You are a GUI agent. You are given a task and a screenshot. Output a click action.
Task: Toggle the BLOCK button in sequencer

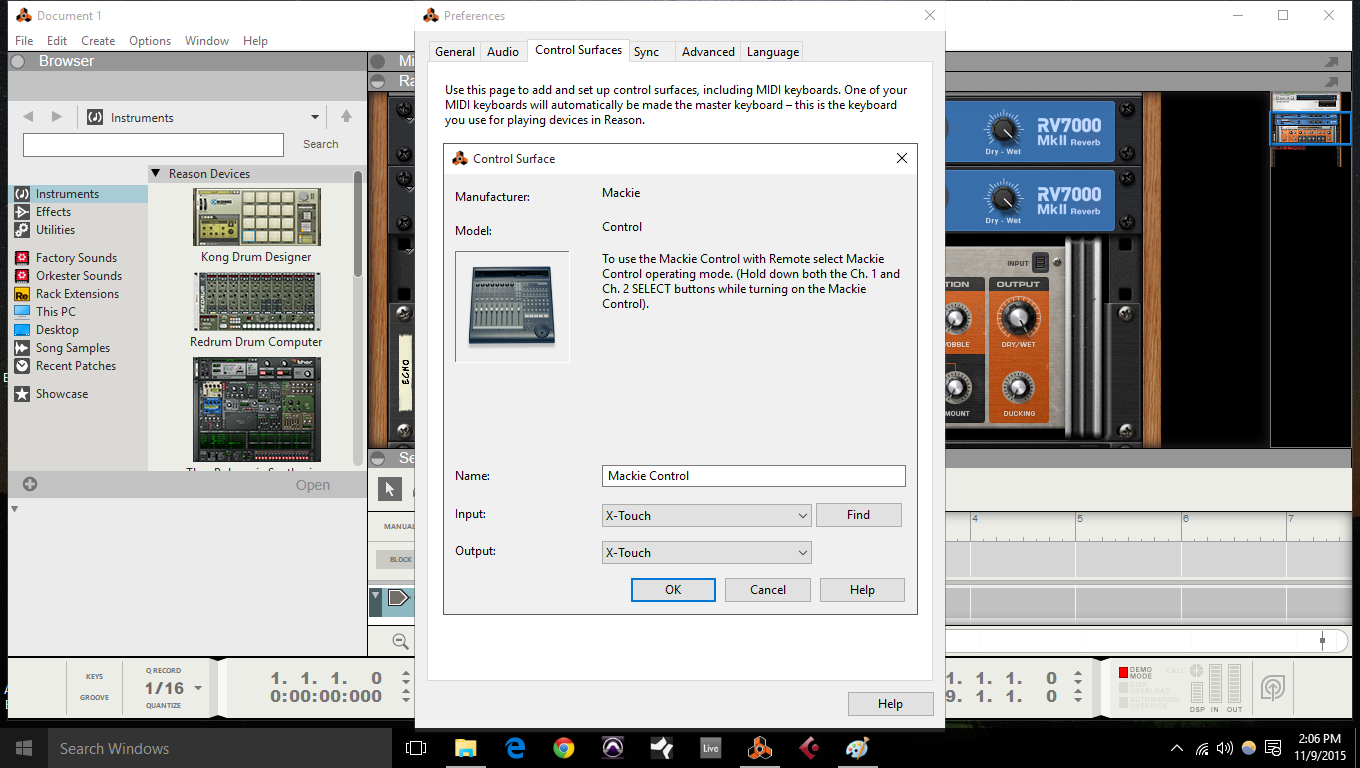(401, 560)
